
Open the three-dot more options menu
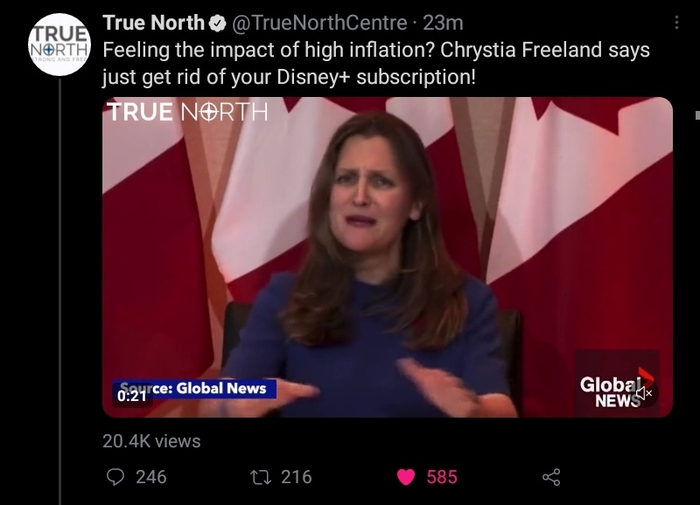pos(677,22)
